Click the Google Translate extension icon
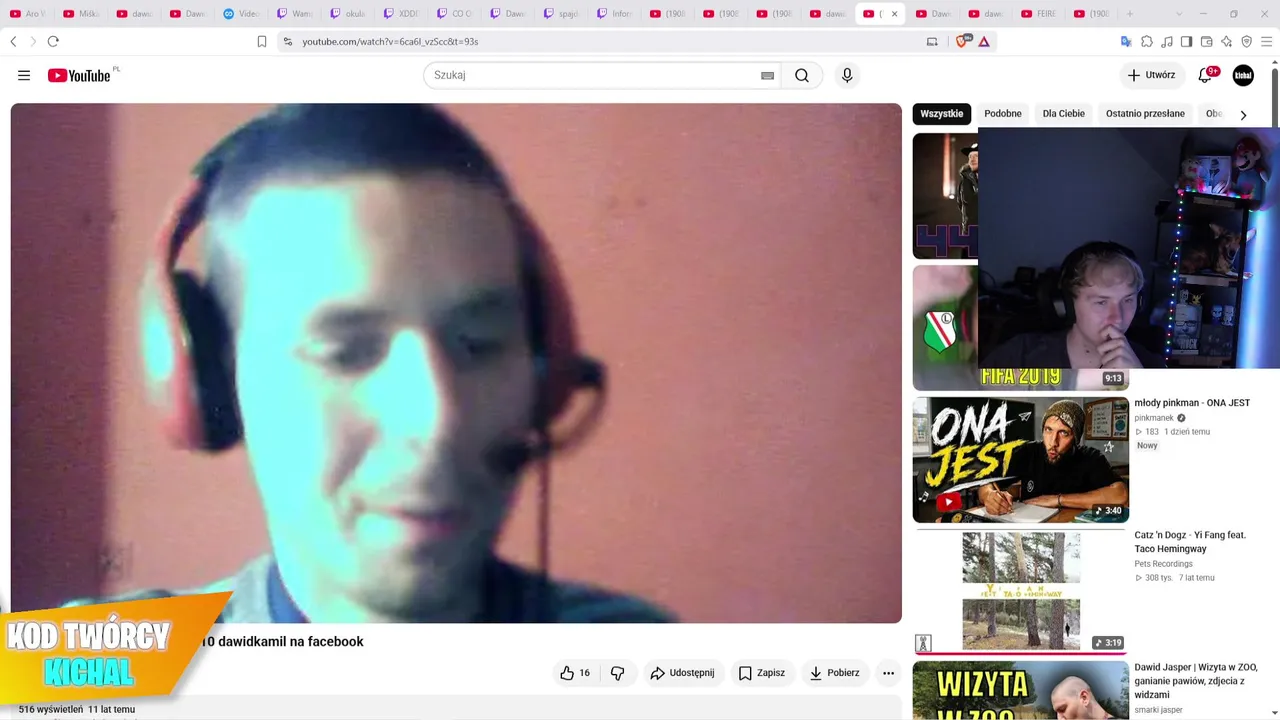Screen dimensions: 1280x720 coord(1126,41)
